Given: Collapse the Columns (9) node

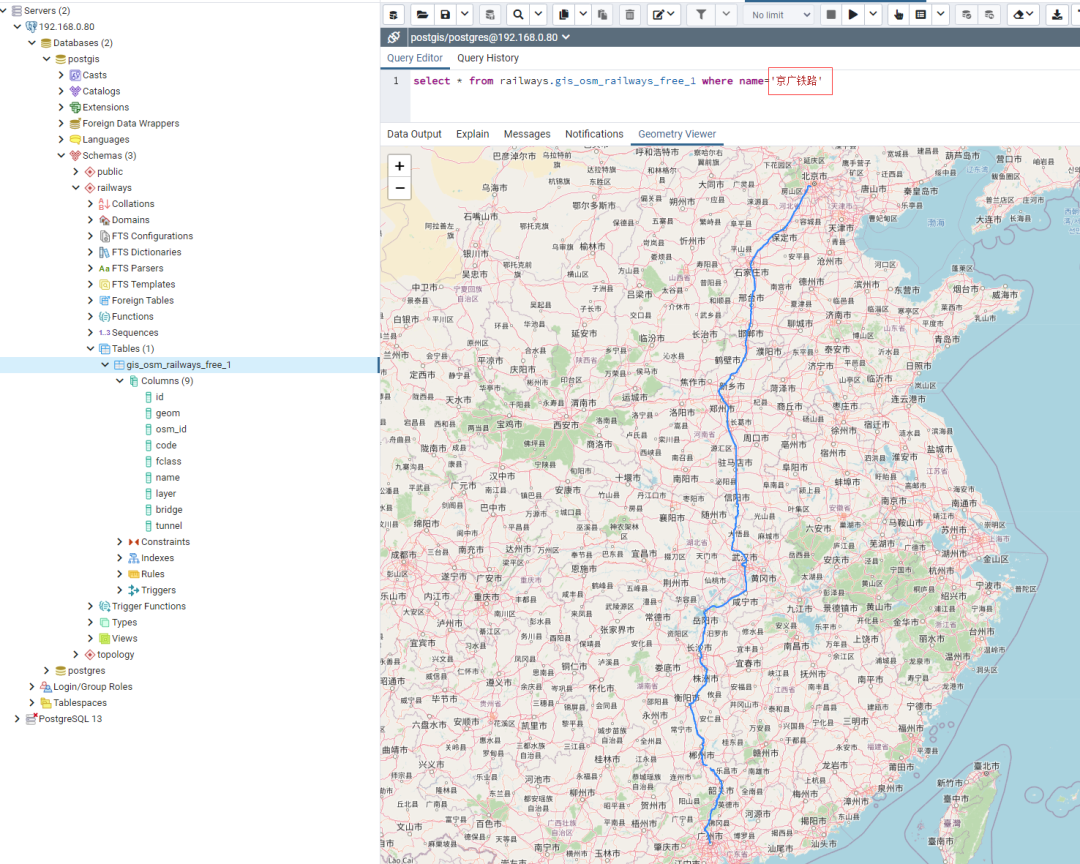Looking at the screenshot, I should click(120, 380).
